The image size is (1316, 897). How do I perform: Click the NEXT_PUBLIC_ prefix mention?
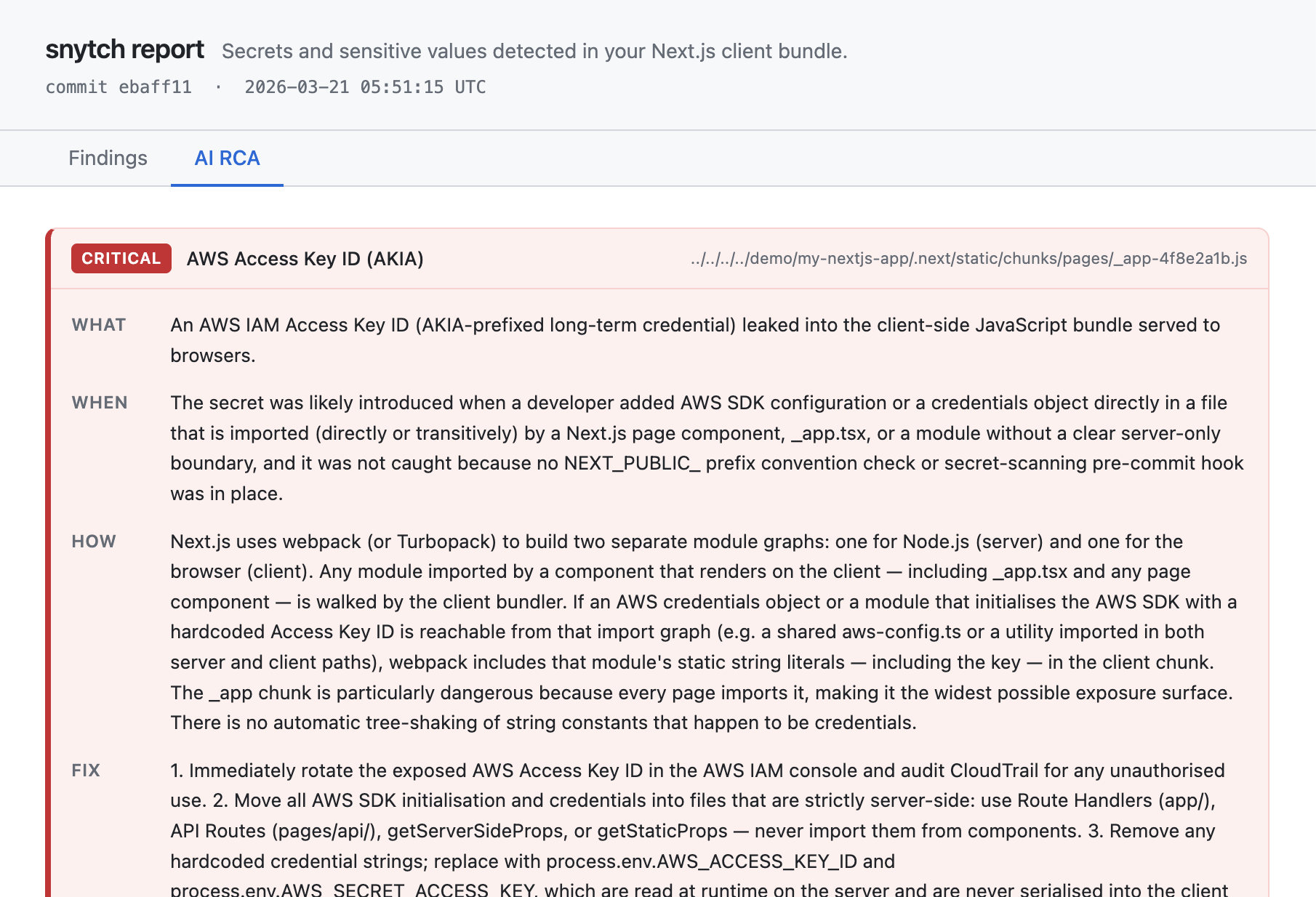point(631,462)
